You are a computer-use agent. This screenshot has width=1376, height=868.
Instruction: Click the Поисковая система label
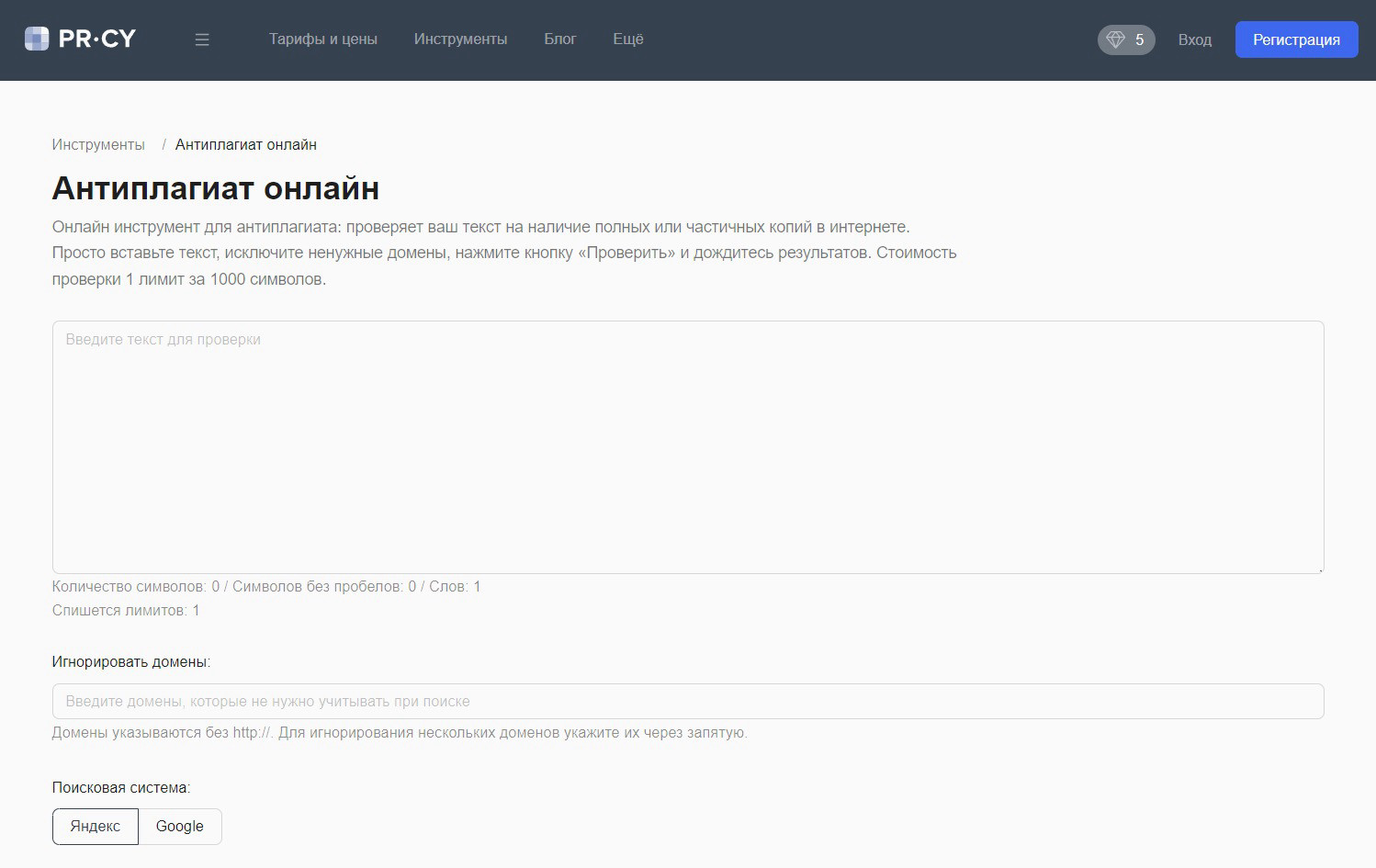click(x=121, y=787)
